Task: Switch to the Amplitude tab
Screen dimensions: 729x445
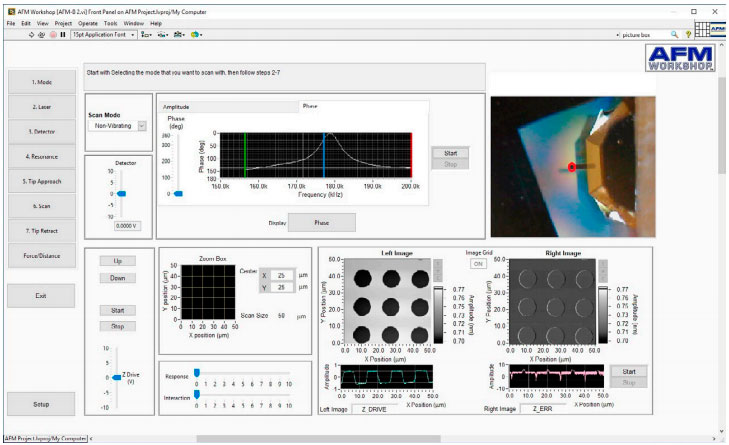Action: (176, 106)
